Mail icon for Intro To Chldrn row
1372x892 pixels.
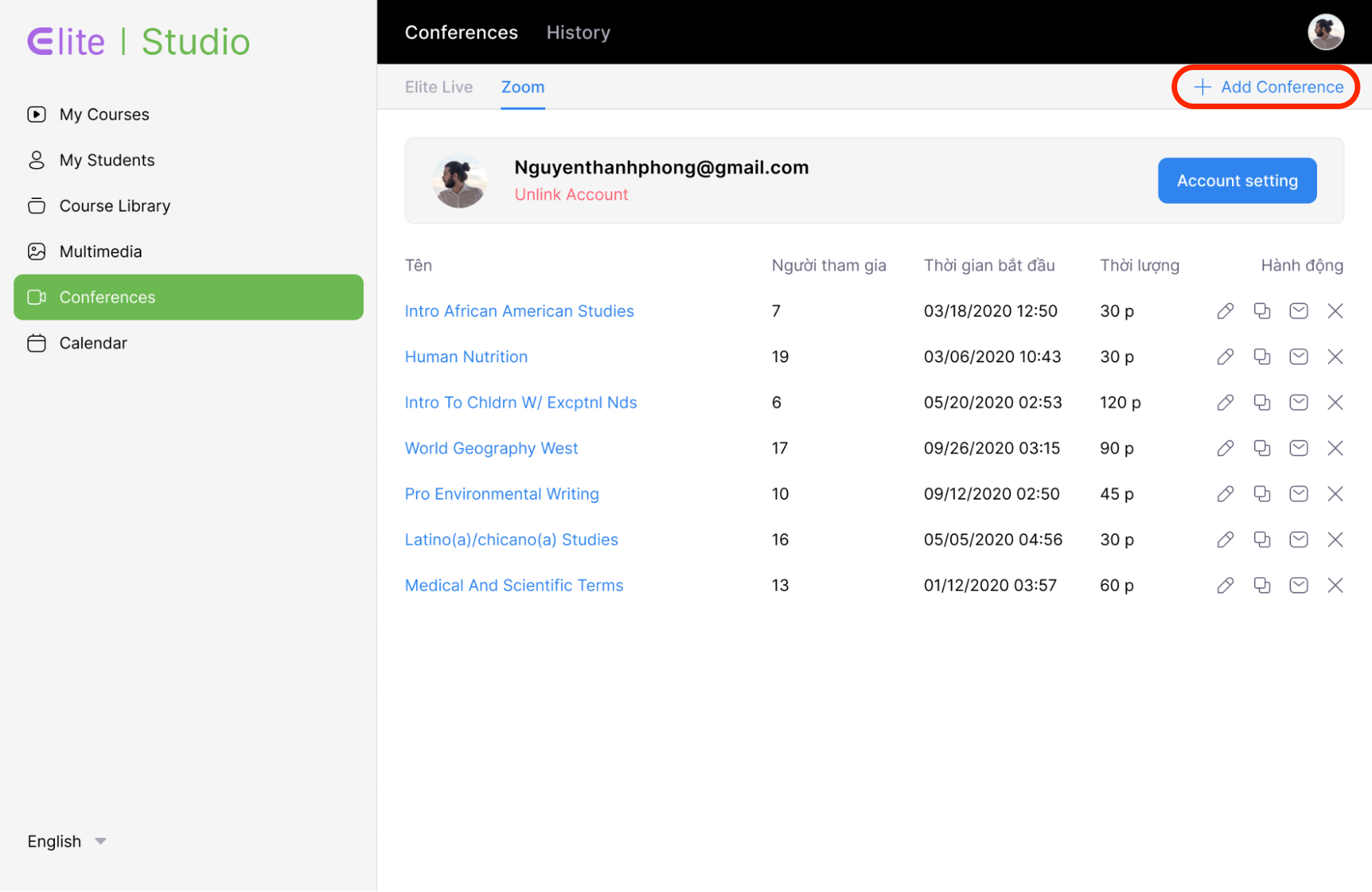(1298, 402)
